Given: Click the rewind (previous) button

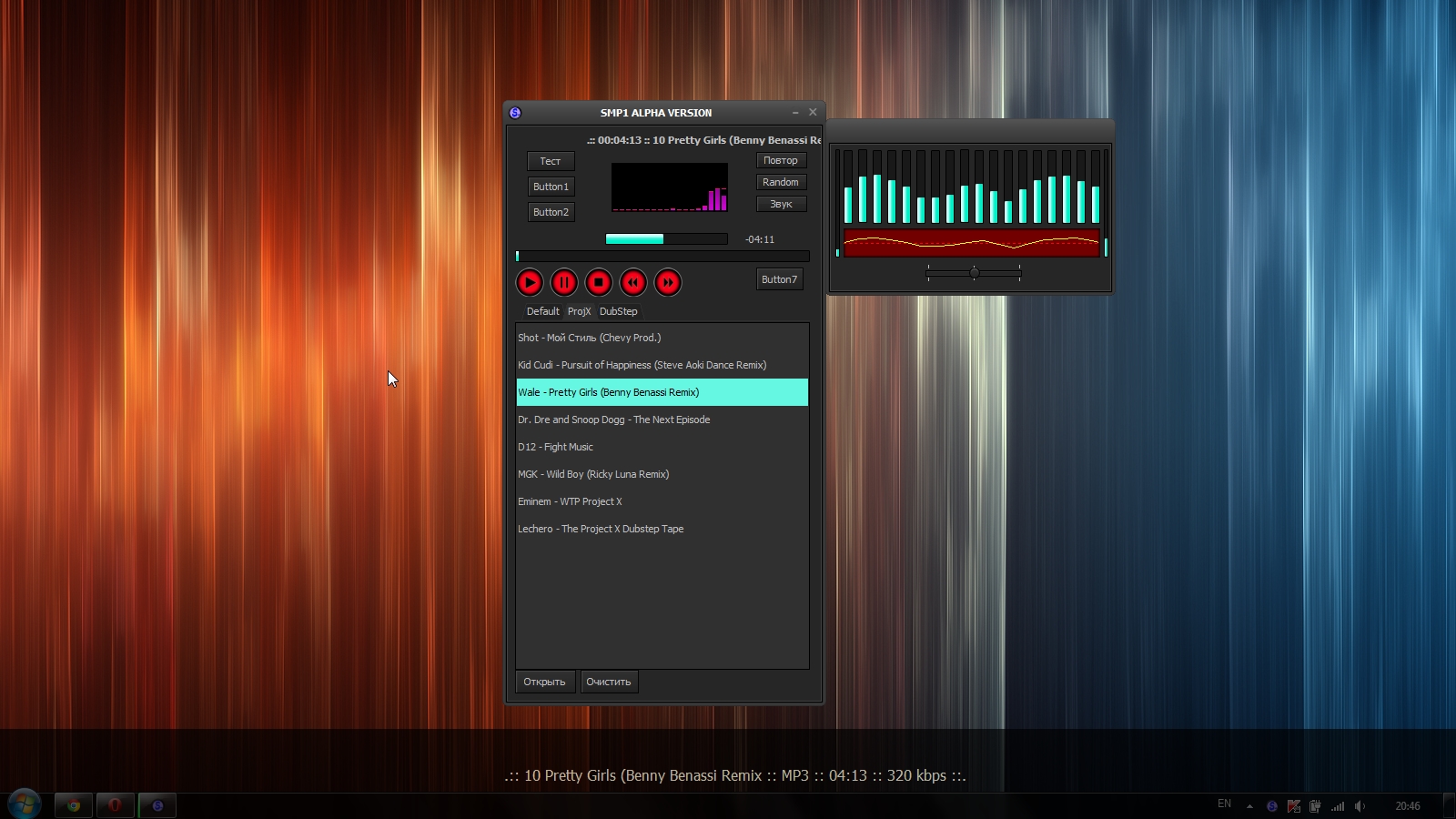Looking at the screenshot, I should point(633,283).
